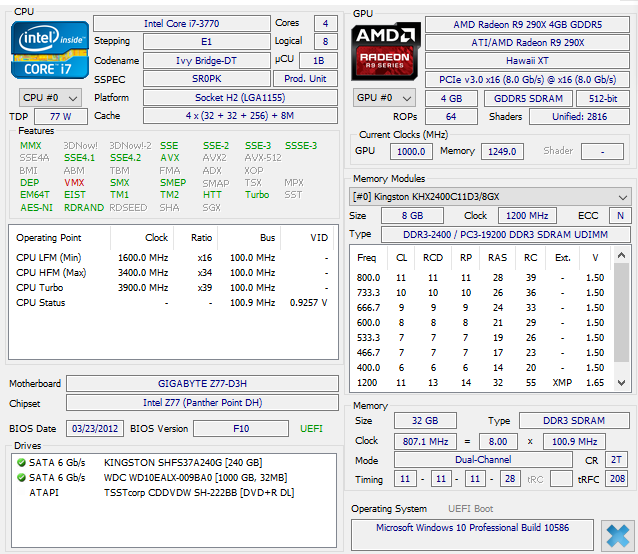Click the CR 2T field
638x554 pixels.
point(616,460)
